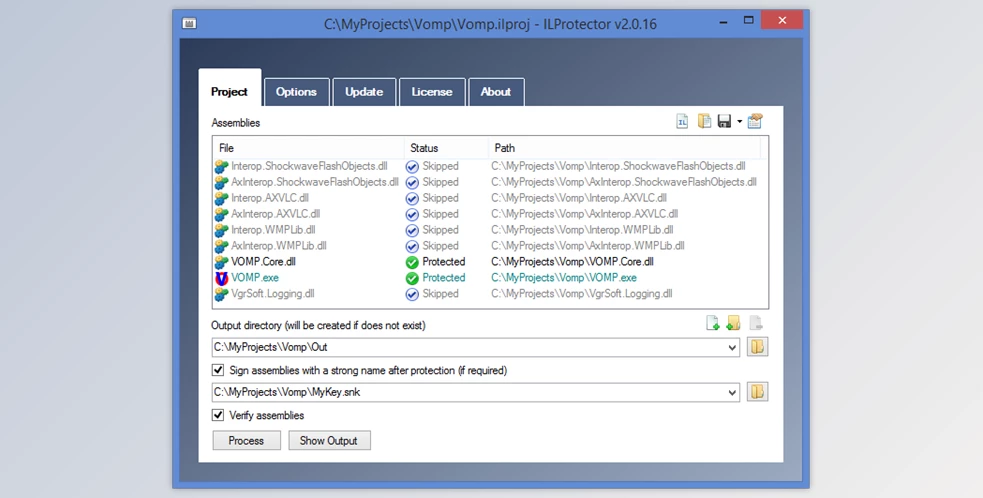983x498 pixels.
Task: Sort by the Status column header
Action: [446, 148]
